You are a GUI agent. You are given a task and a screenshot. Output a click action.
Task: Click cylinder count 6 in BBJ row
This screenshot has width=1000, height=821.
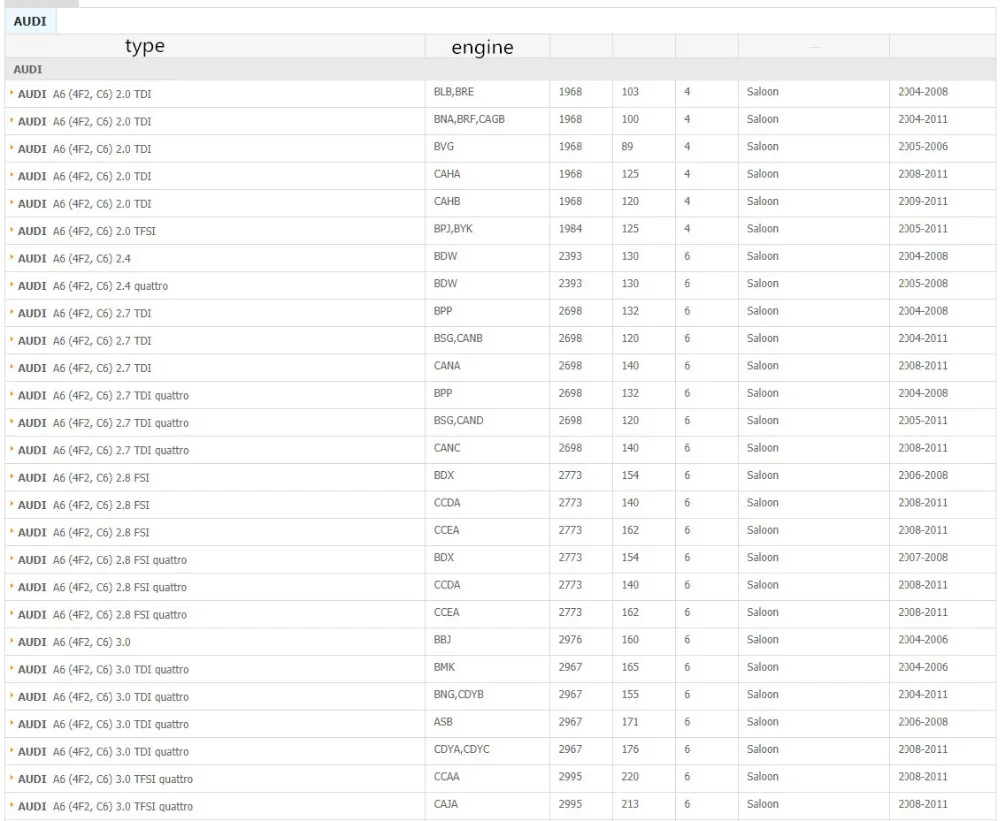(x=687, y=640)
